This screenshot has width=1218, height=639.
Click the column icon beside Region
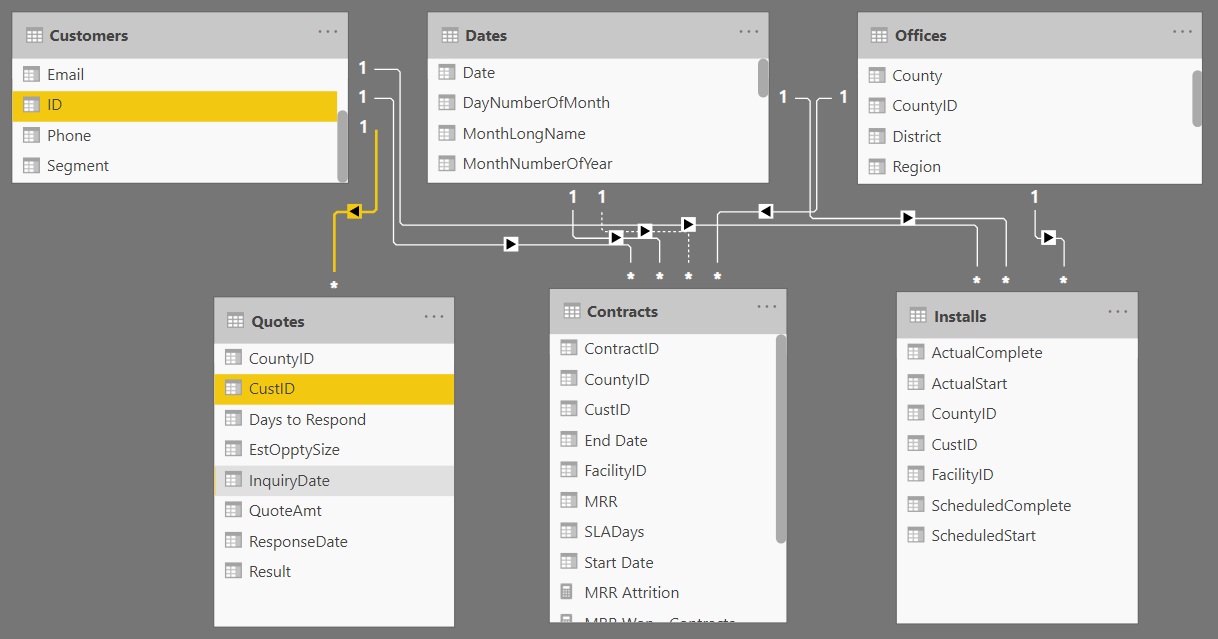[877, 167]
